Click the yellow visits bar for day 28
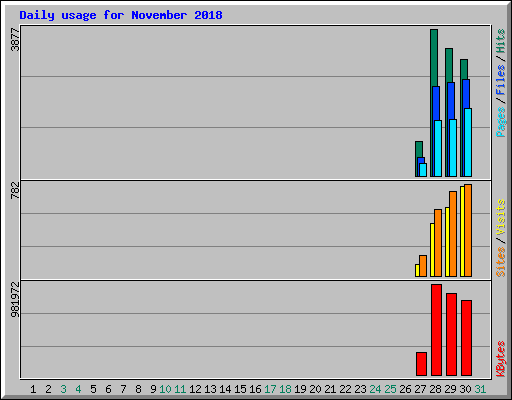The image size is (512, 400). (x=432, y=250)
